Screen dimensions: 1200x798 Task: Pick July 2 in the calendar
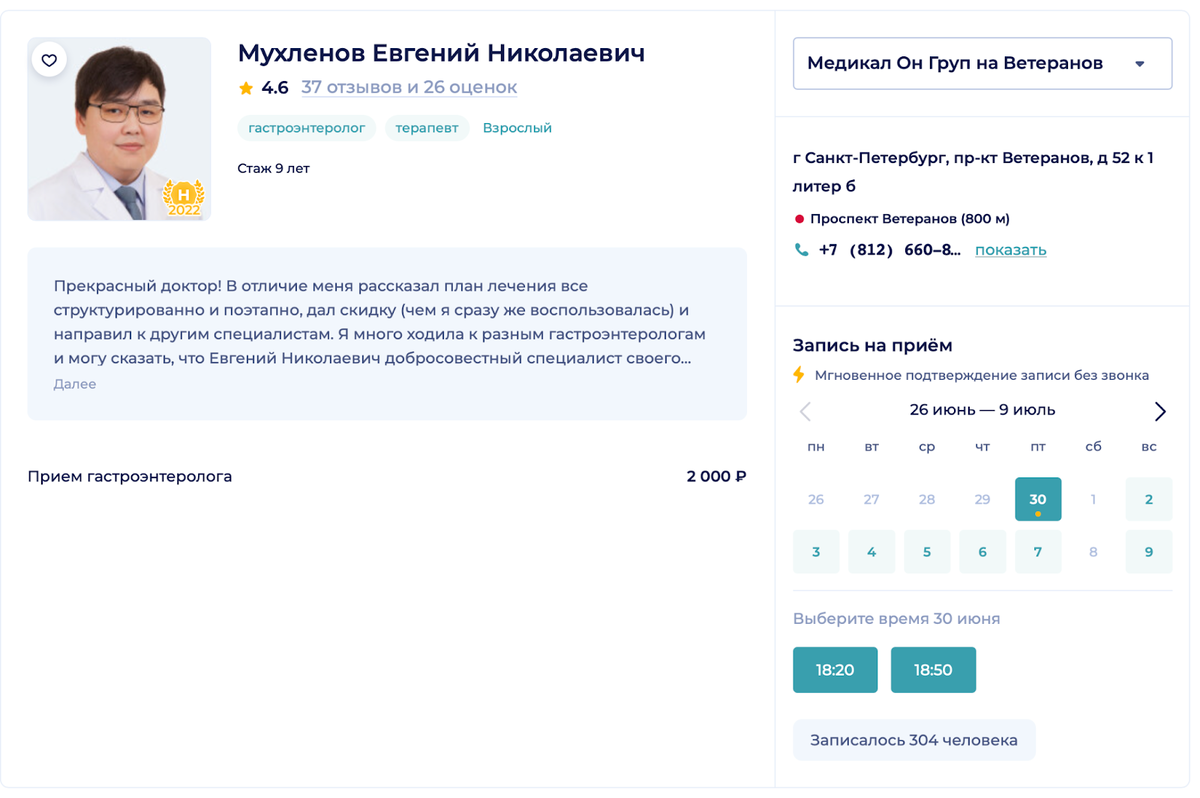coord(1148,499)
